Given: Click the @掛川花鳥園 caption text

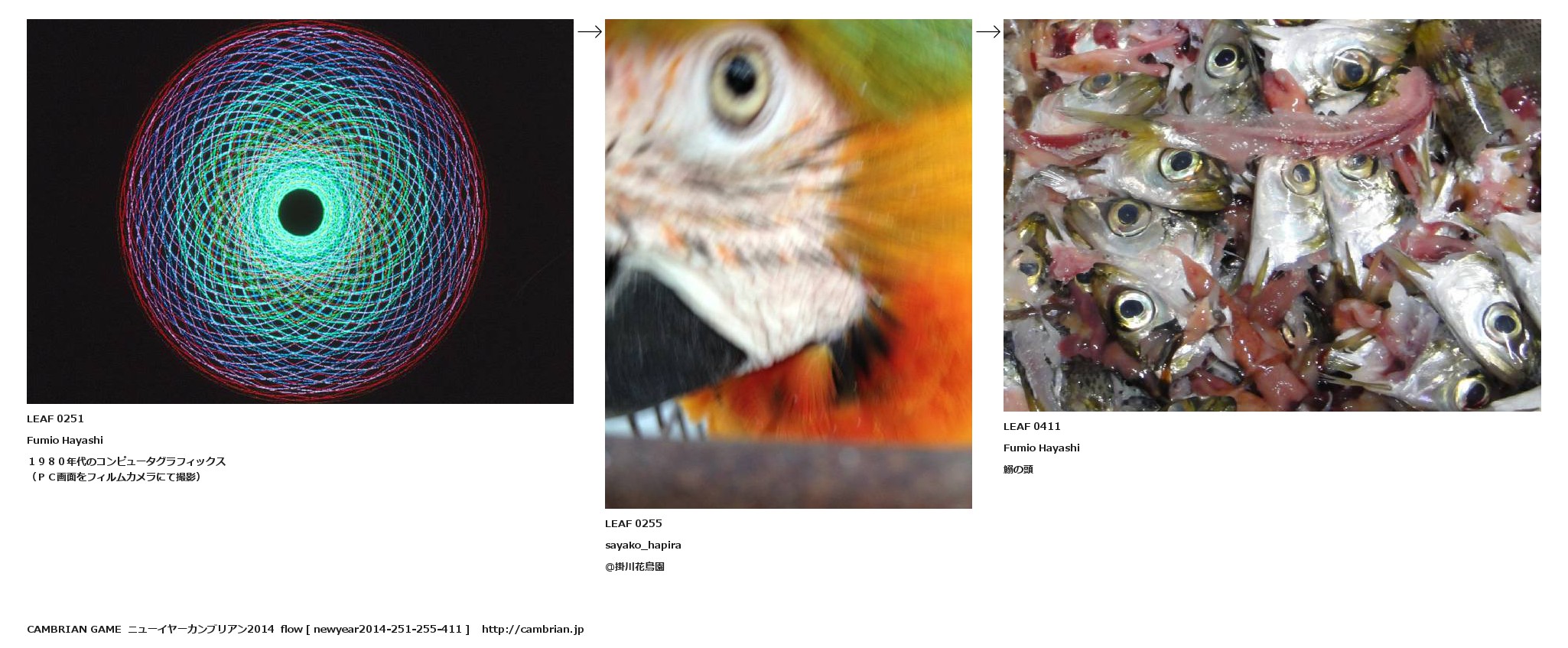Looking at the screenshot, I should click(x=635, y=567).
